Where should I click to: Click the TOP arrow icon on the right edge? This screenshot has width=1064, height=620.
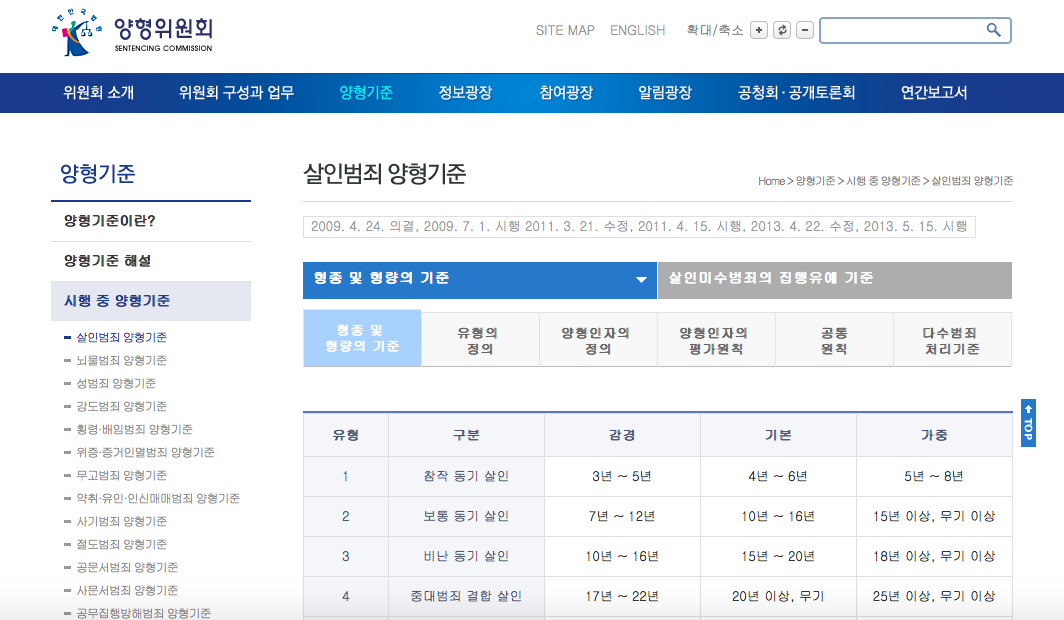(1028, 410)
